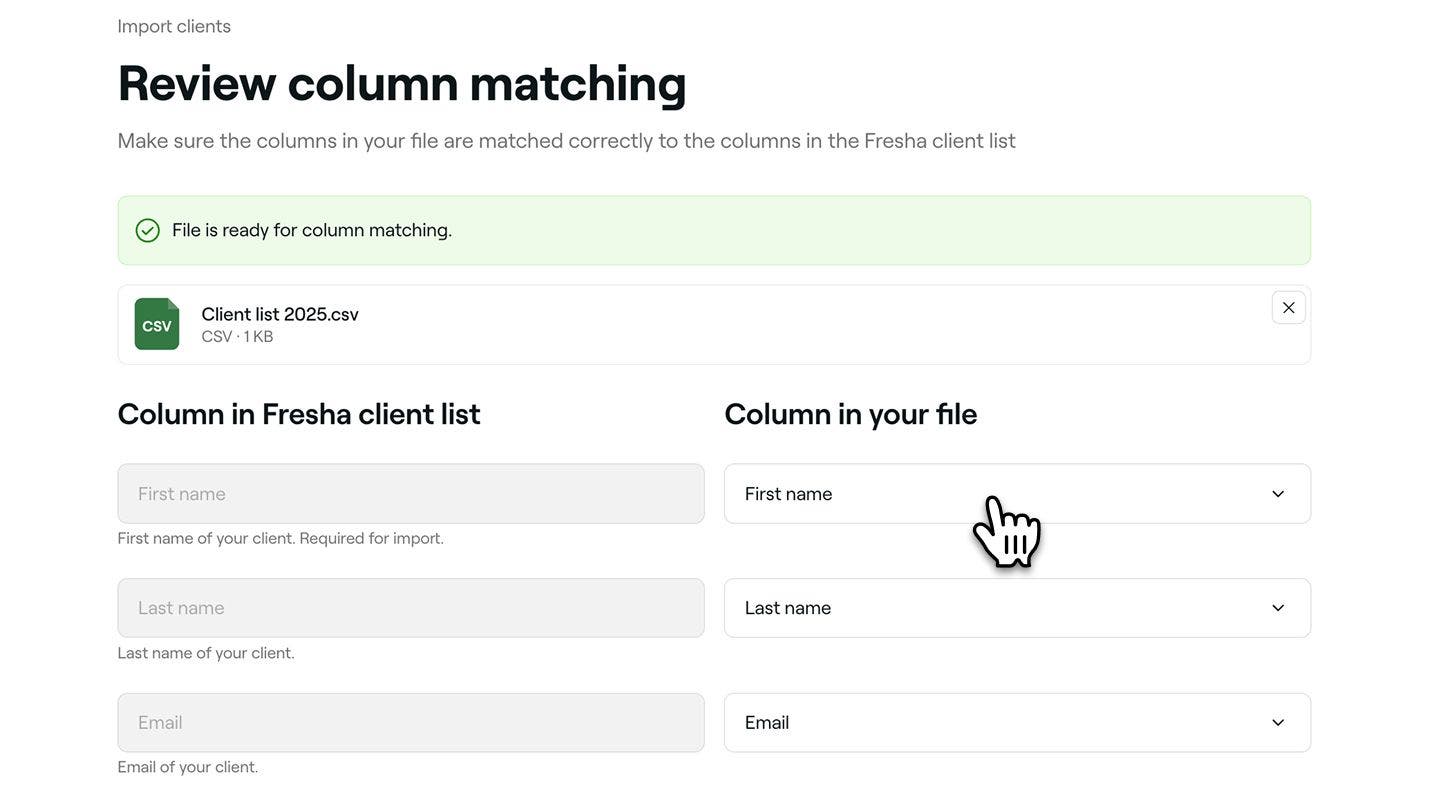Click the disabled First name Fresha field
Image resolution: width=1440 pixels, height=800 pixels.
click(411, 493)
